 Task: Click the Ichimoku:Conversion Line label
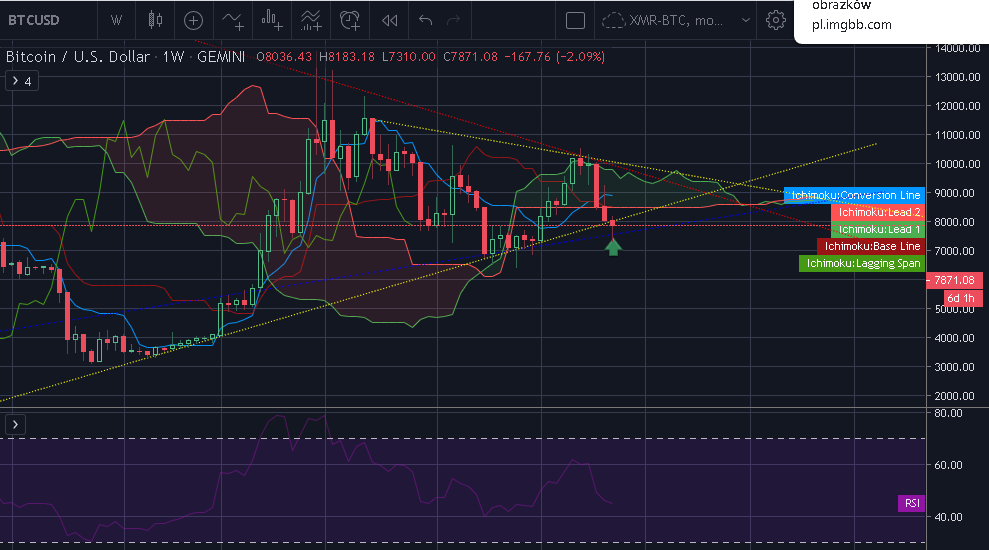(x=855, y=196)
